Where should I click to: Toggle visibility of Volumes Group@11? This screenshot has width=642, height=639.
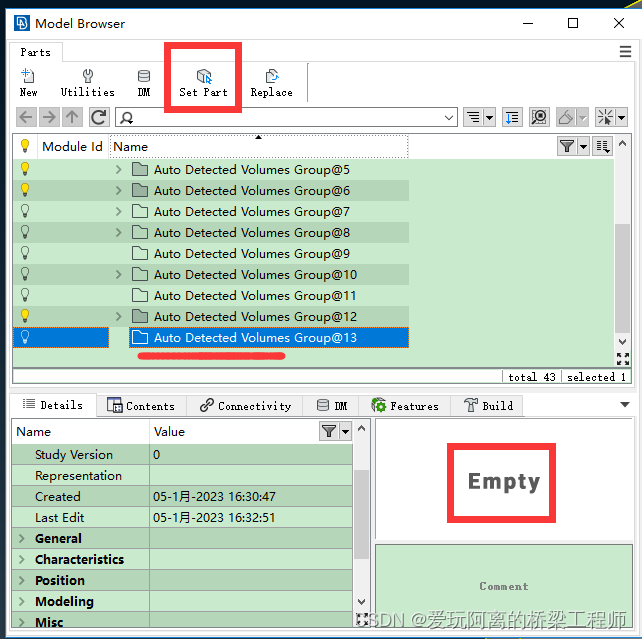click(x=25, y=295)
